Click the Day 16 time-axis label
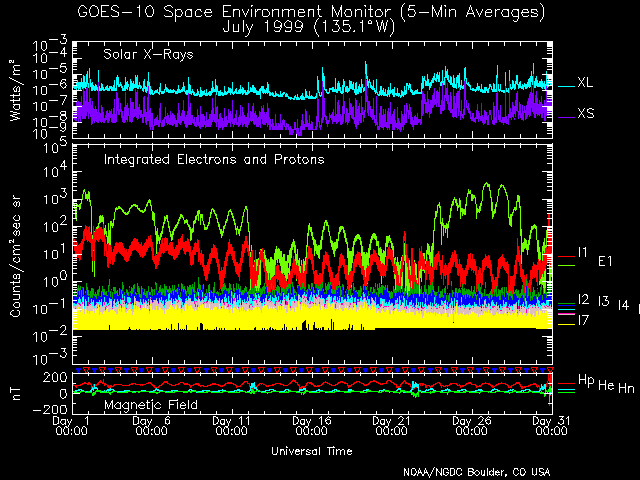Viewport: 640px width, 480px height. click(x=311, y=426)
